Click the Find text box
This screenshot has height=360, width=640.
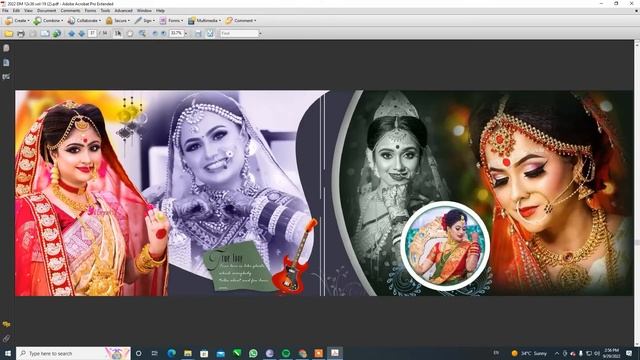pyautogui.click(x=239, y=33)
